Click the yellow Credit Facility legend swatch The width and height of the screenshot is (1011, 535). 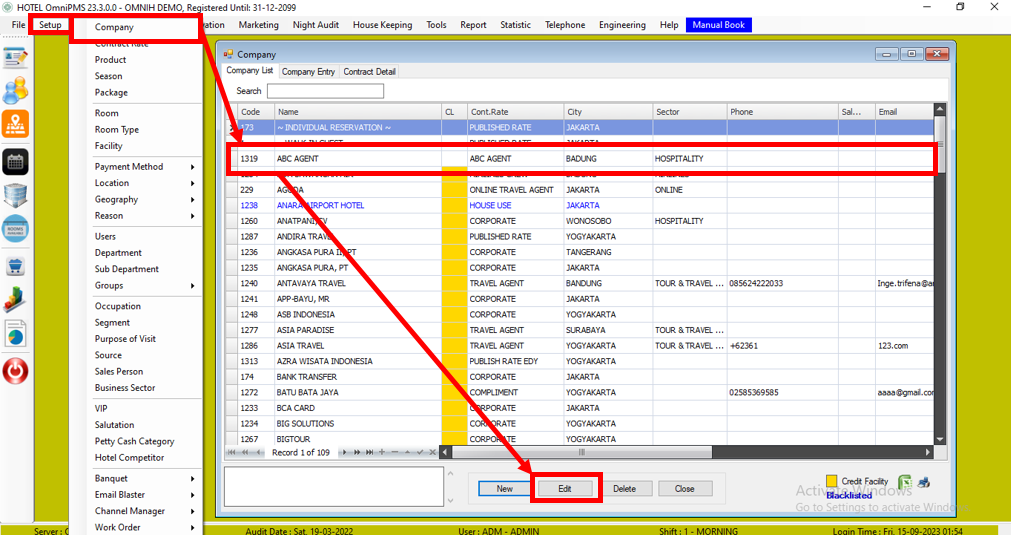point(832,481)
